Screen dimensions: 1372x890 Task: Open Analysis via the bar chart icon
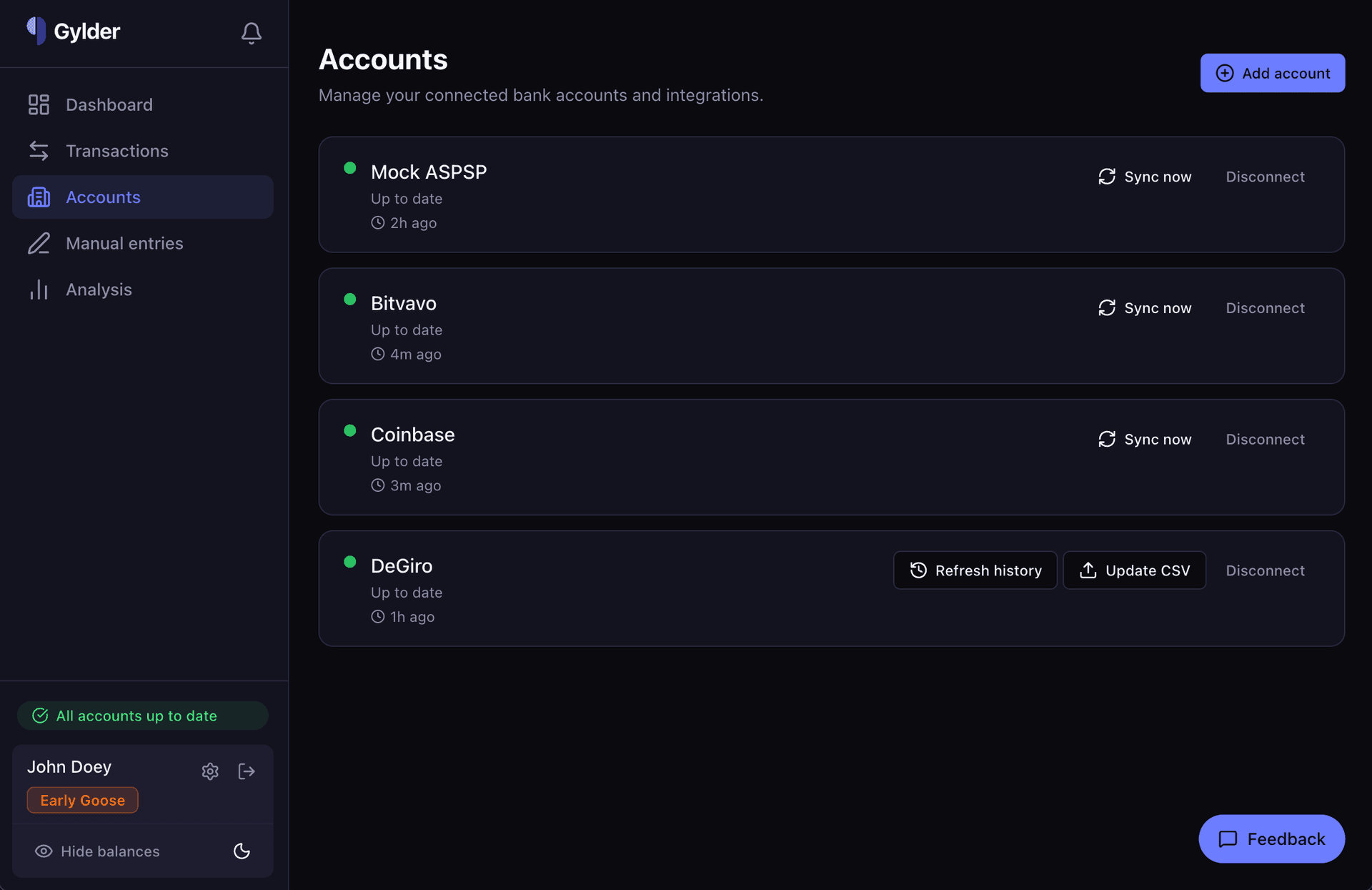pyautogui.click(x=39, y=290)
